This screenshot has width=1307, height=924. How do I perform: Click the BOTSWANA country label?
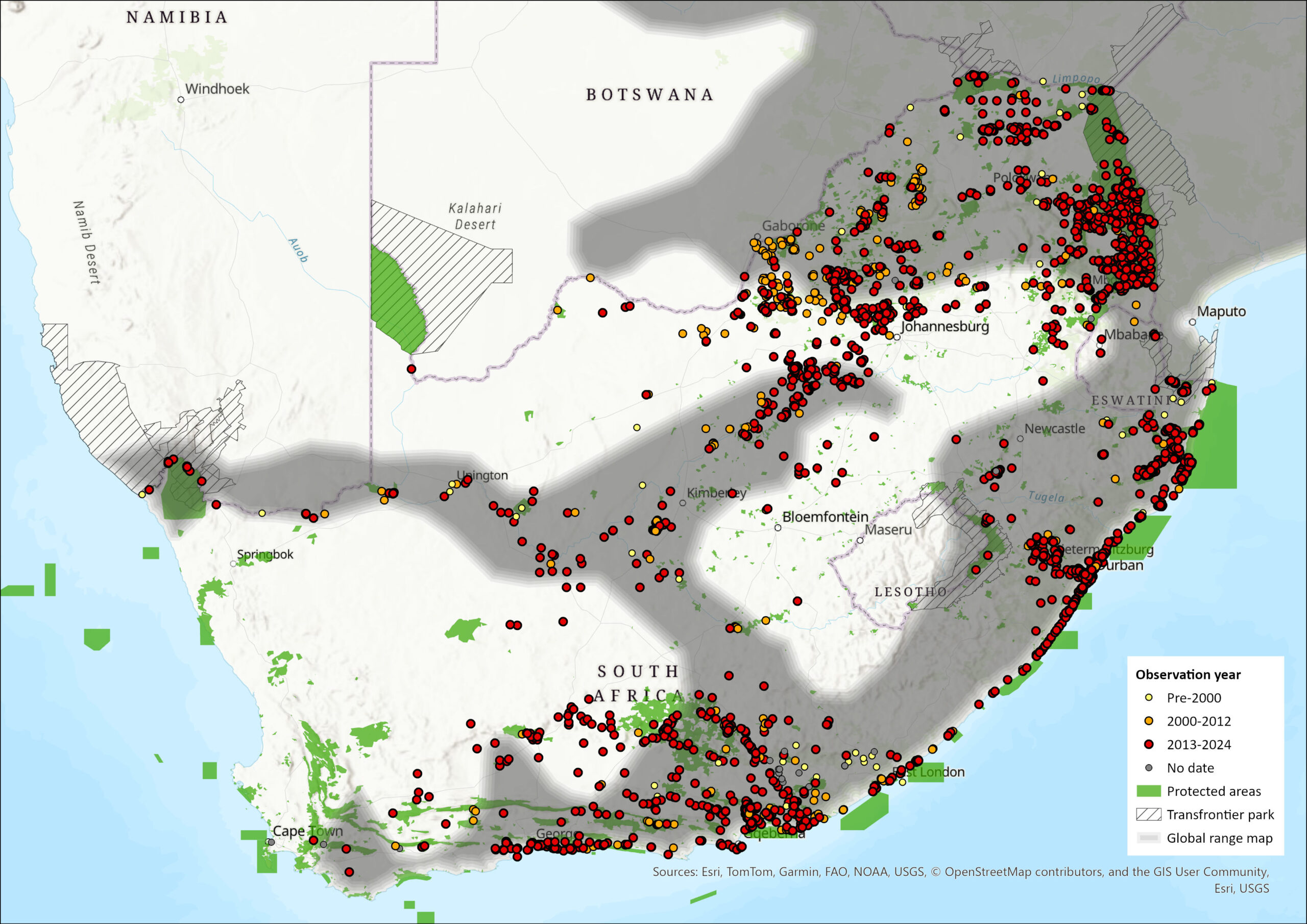[x=649, y=94]
